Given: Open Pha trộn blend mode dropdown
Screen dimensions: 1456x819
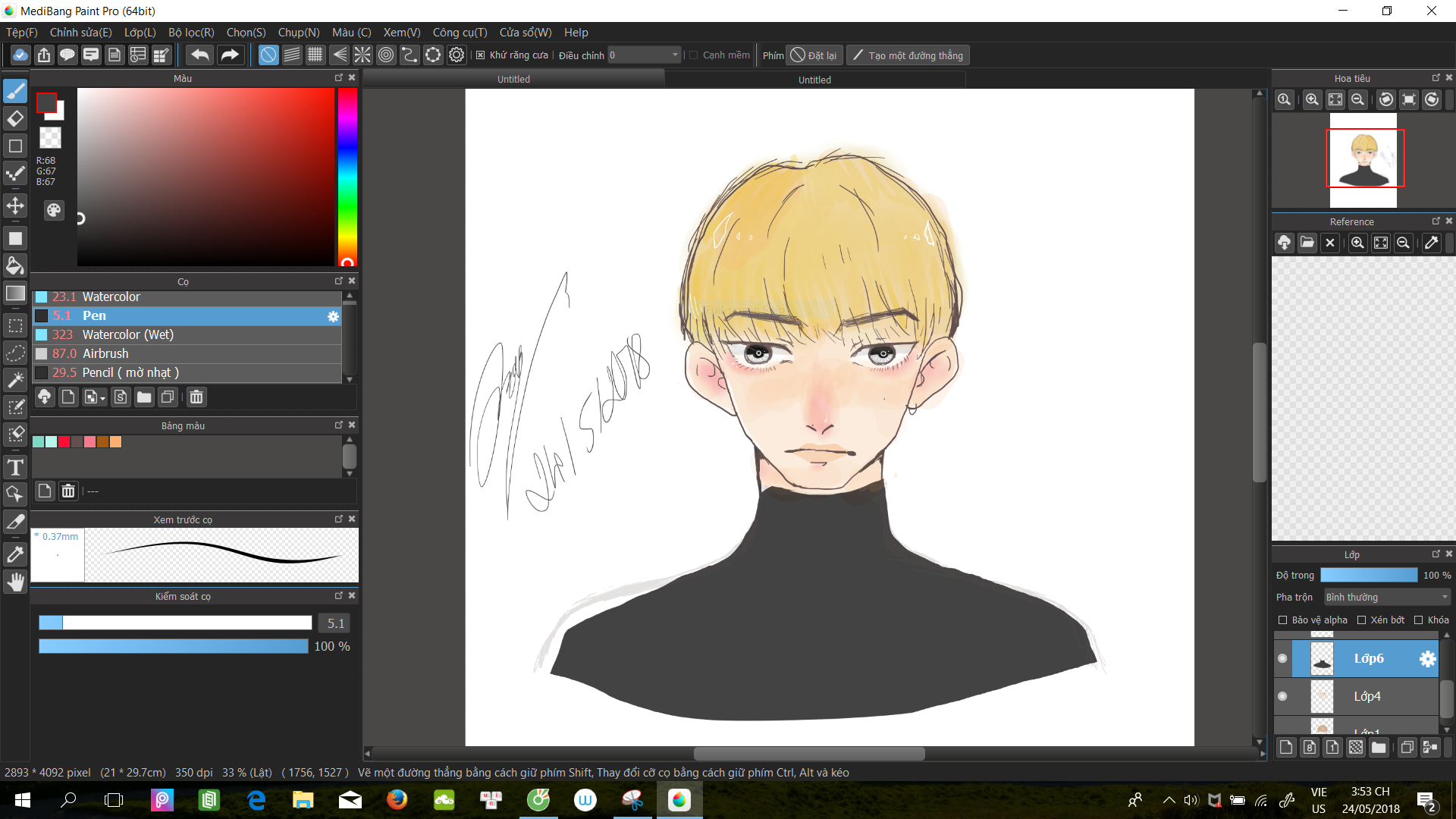Looking at the screenshot, I should coord(1387,598).
